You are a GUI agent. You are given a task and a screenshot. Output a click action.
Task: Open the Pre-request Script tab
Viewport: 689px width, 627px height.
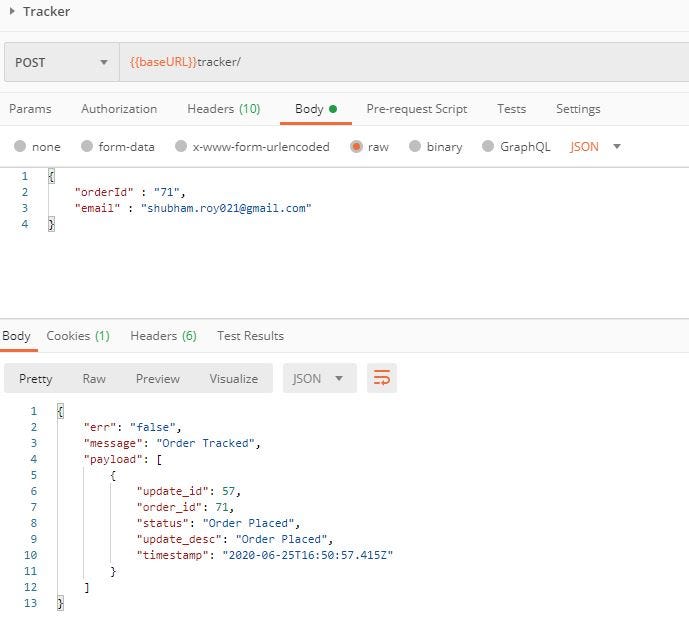pyautogui.click(x=417, y=109)
